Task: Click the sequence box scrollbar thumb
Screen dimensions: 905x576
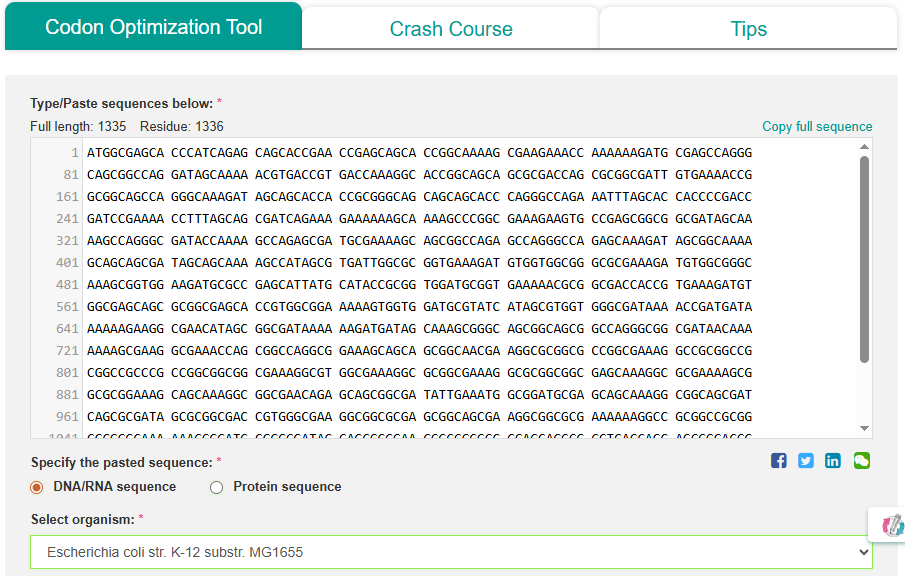Action: 864,260
